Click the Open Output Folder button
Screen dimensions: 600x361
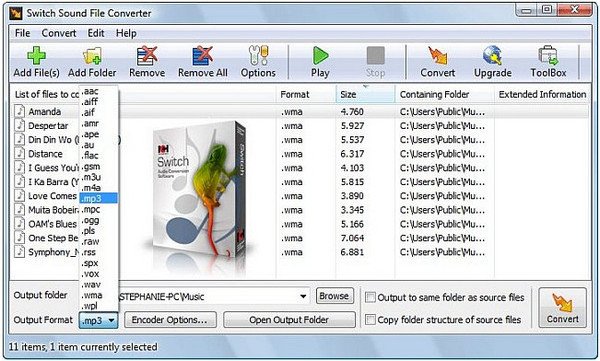coord(289,320)
